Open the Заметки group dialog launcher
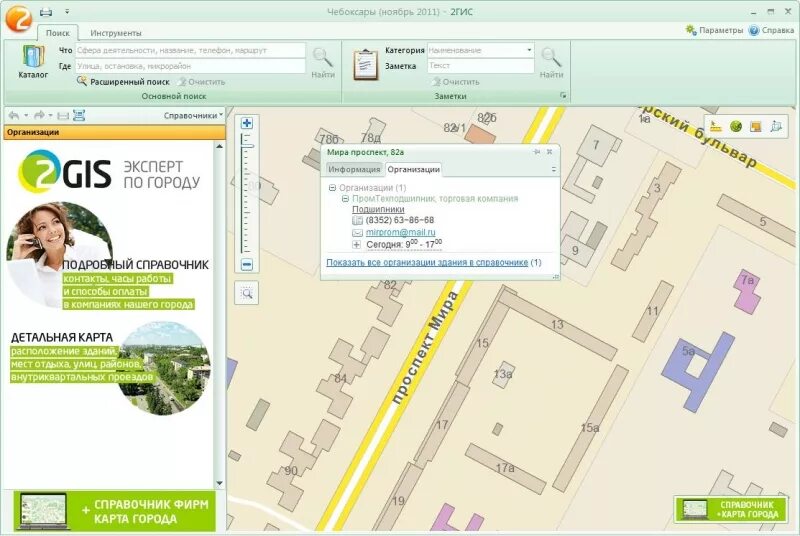The image size is (800, 536). (x=563, y=95)
